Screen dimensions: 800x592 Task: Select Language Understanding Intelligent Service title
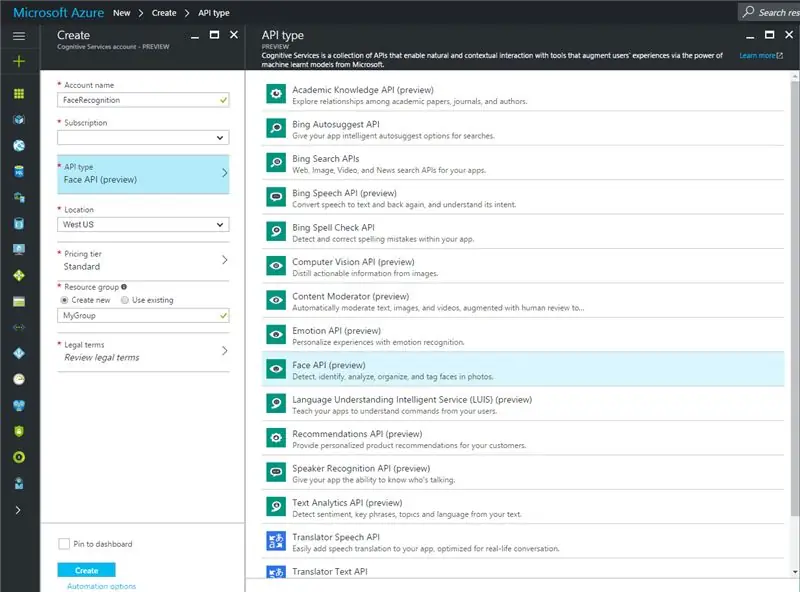coord(412,400)
